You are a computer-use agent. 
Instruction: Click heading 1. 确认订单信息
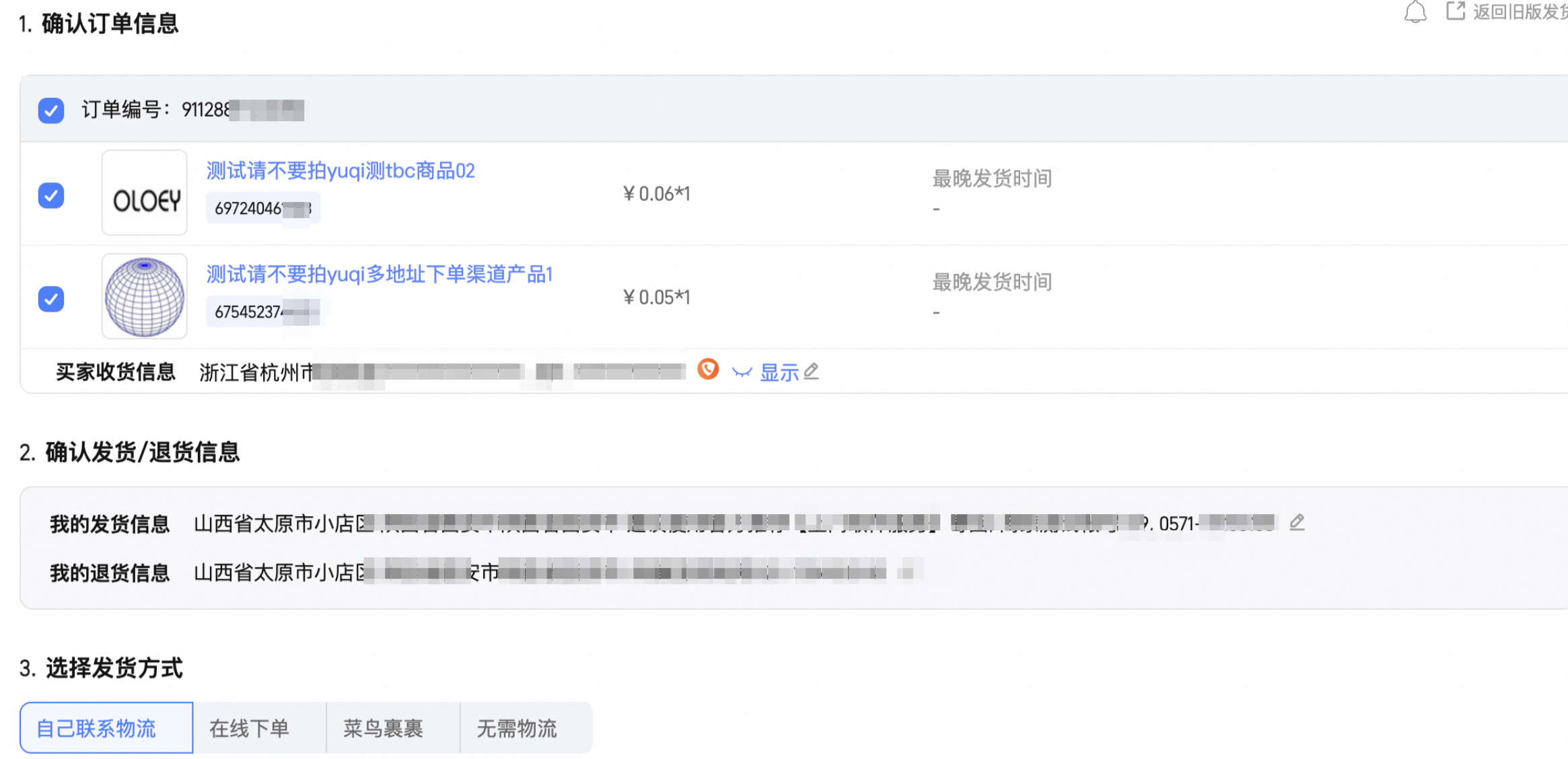coord(99,24)
